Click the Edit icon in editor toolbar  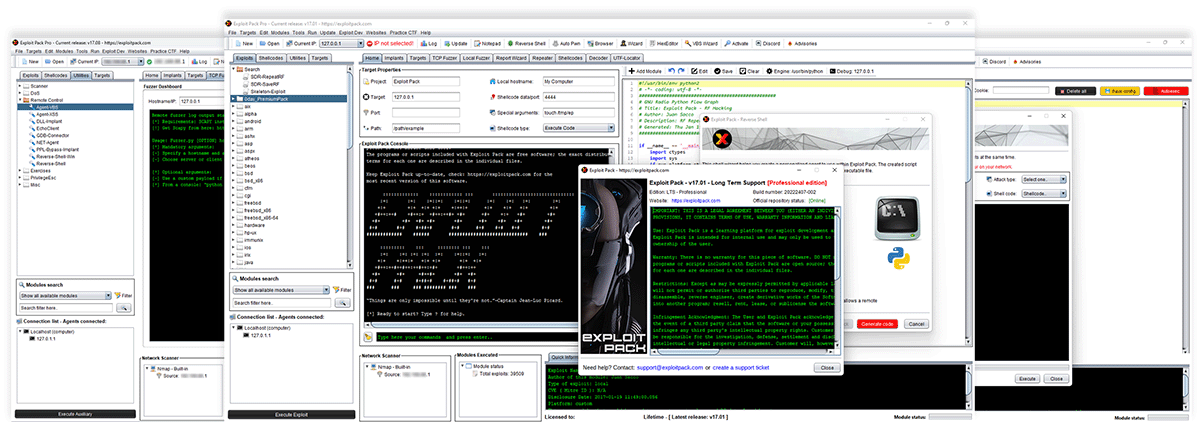click(699, 71)
